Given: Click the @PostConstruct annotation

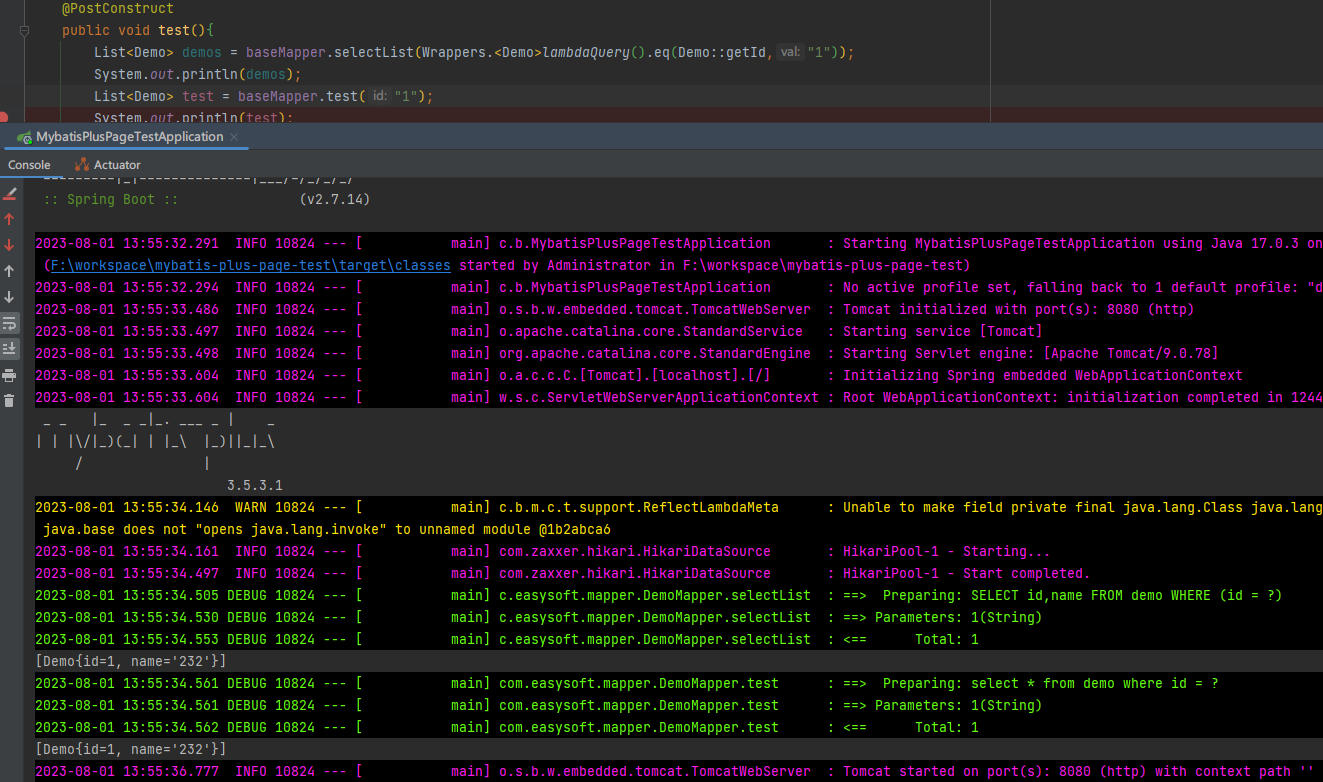Looking at the screenshot, I should (117, 8).
